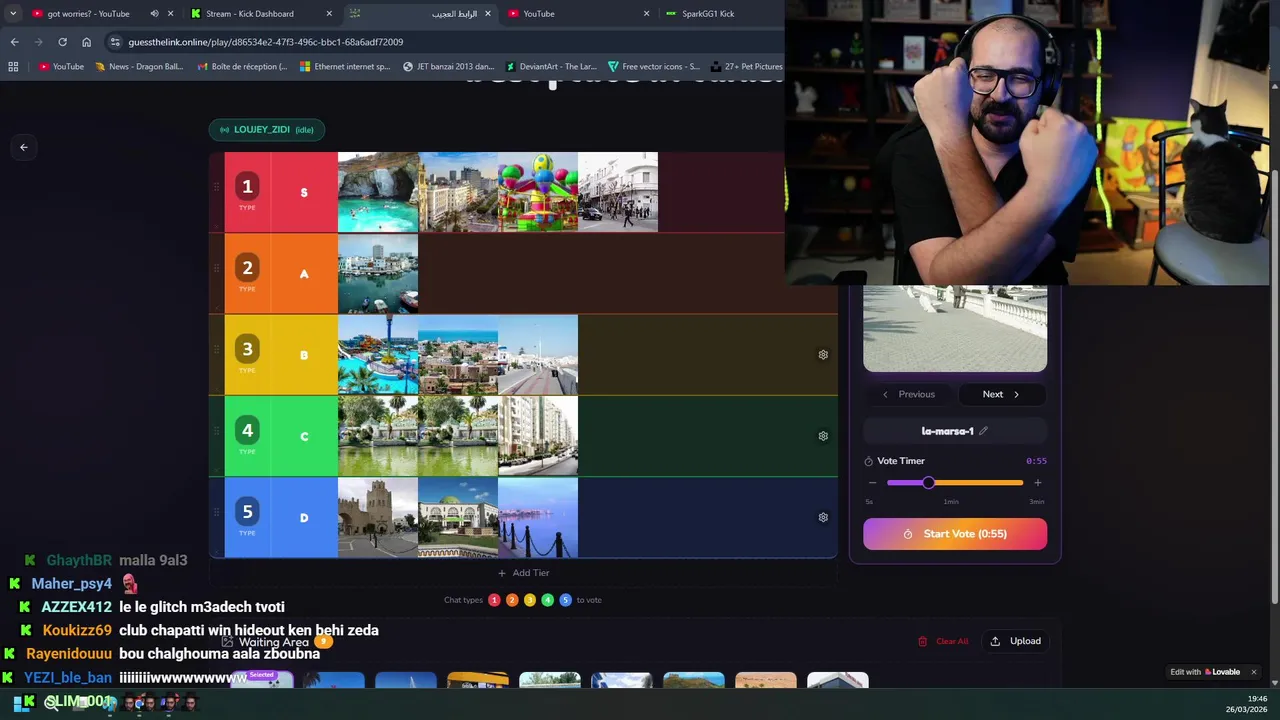Select the C tier label cell

pyautogui.click(x=304, y=436)
